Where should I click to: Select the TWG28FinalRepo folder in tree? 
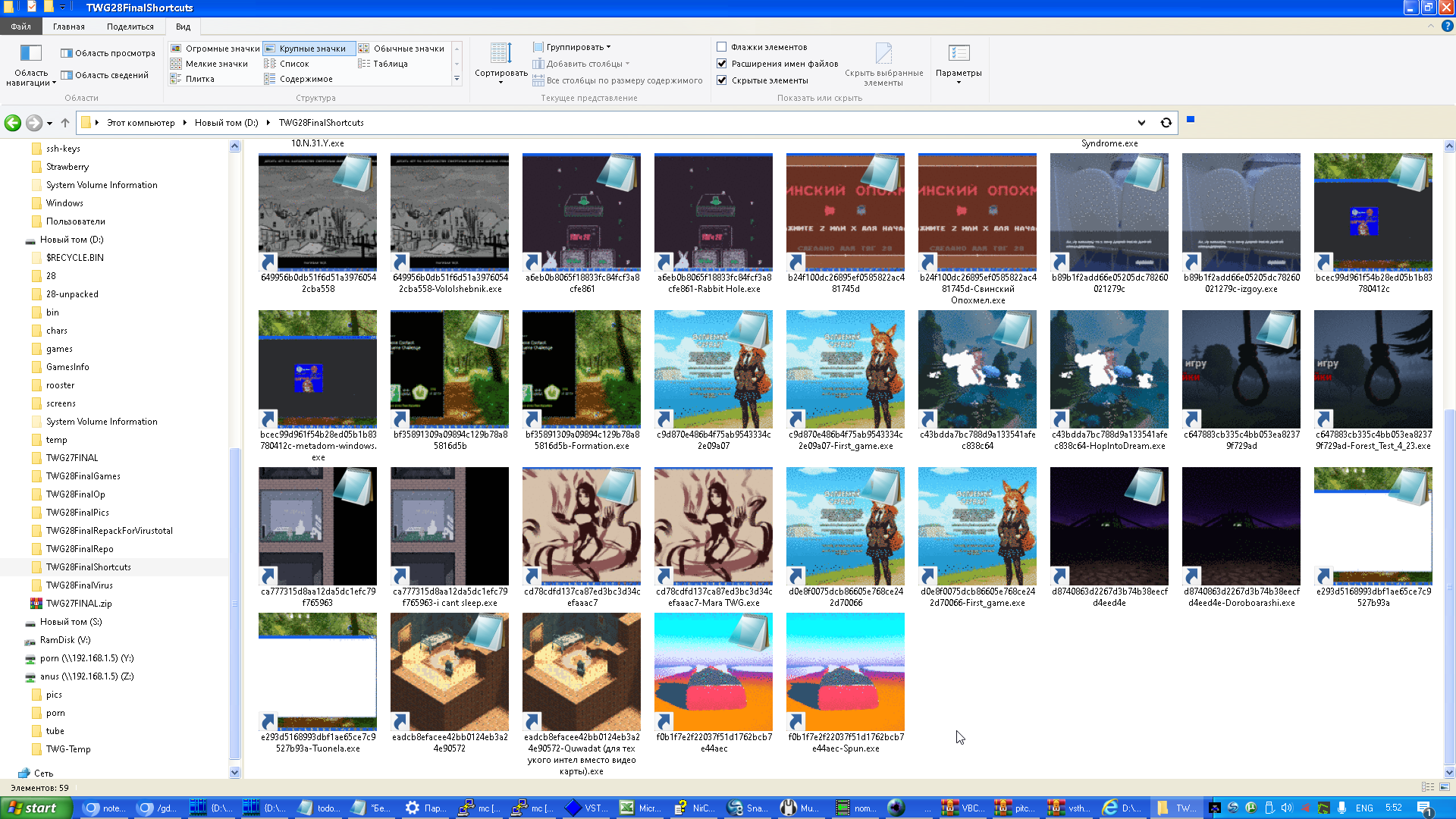(x=80, y=549)
